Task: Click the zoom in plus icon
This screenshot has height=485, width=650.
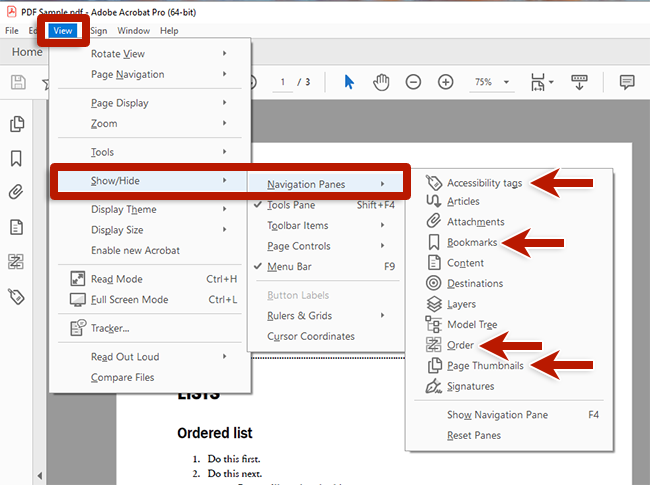Action: [446, 82]
